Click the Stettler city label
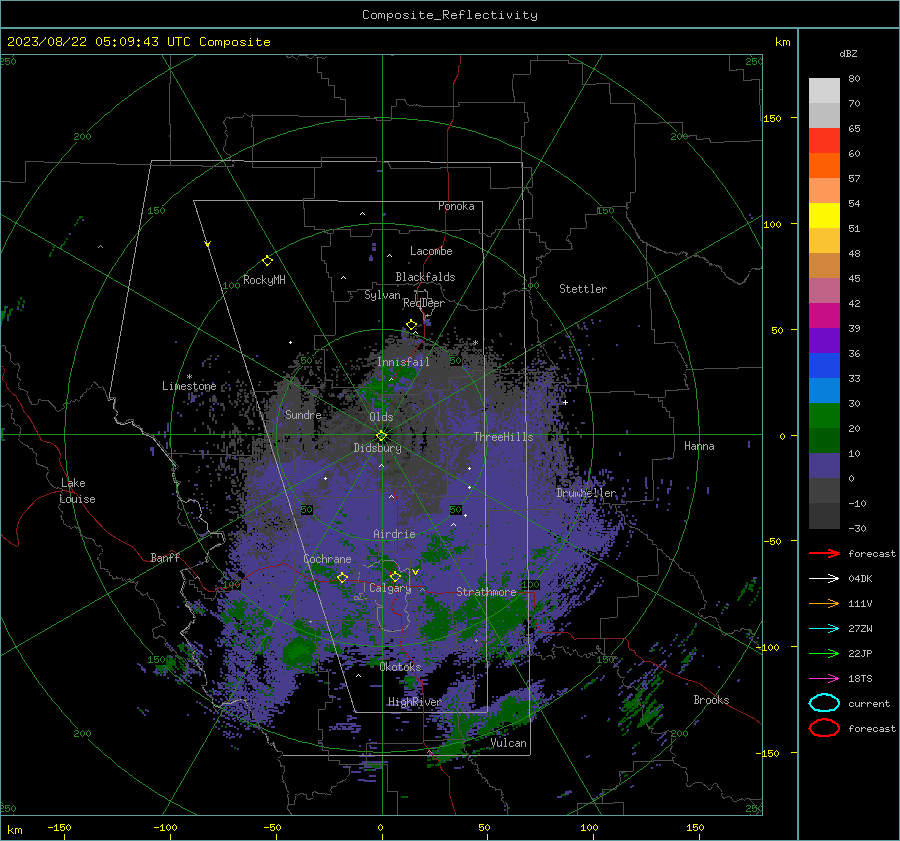 coord(583,289)
